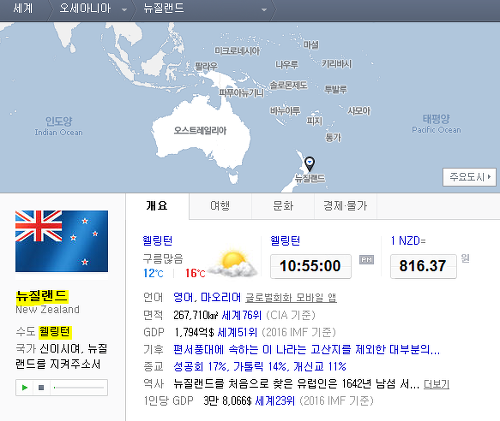Click the 웰링턴 weather link
Image resolution: width=500 pixels, height=421 pixels.
(x=158, y=241)
